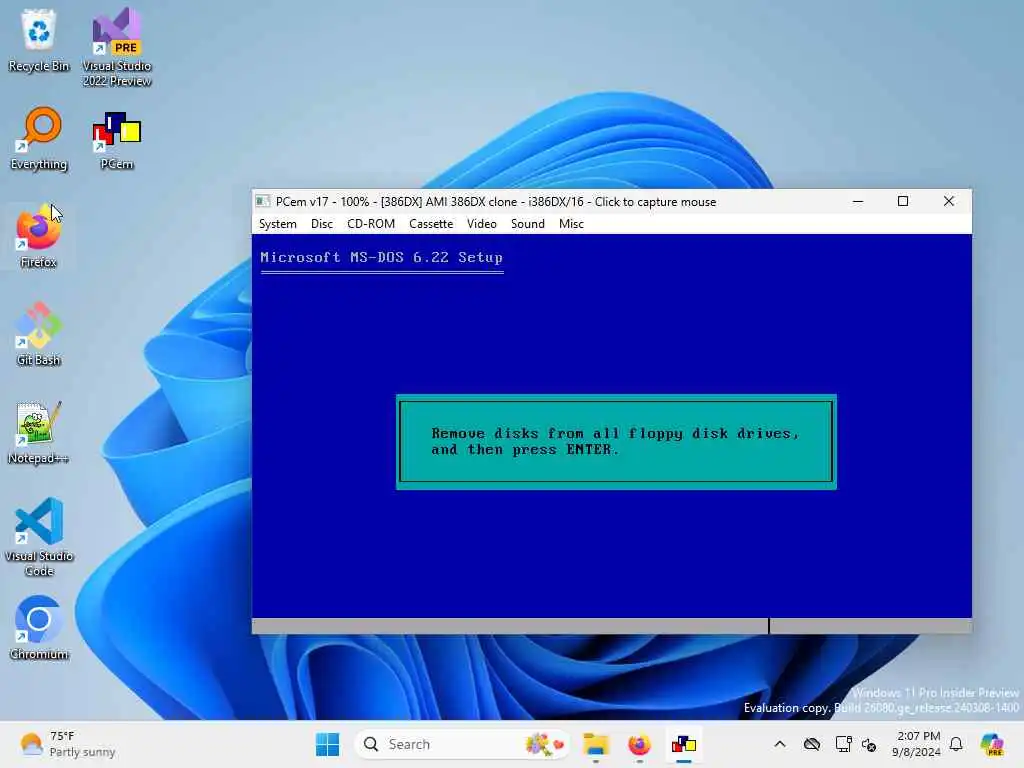Minimize the PCem window
Screen dimensions: 1024x768
[858, 201]
